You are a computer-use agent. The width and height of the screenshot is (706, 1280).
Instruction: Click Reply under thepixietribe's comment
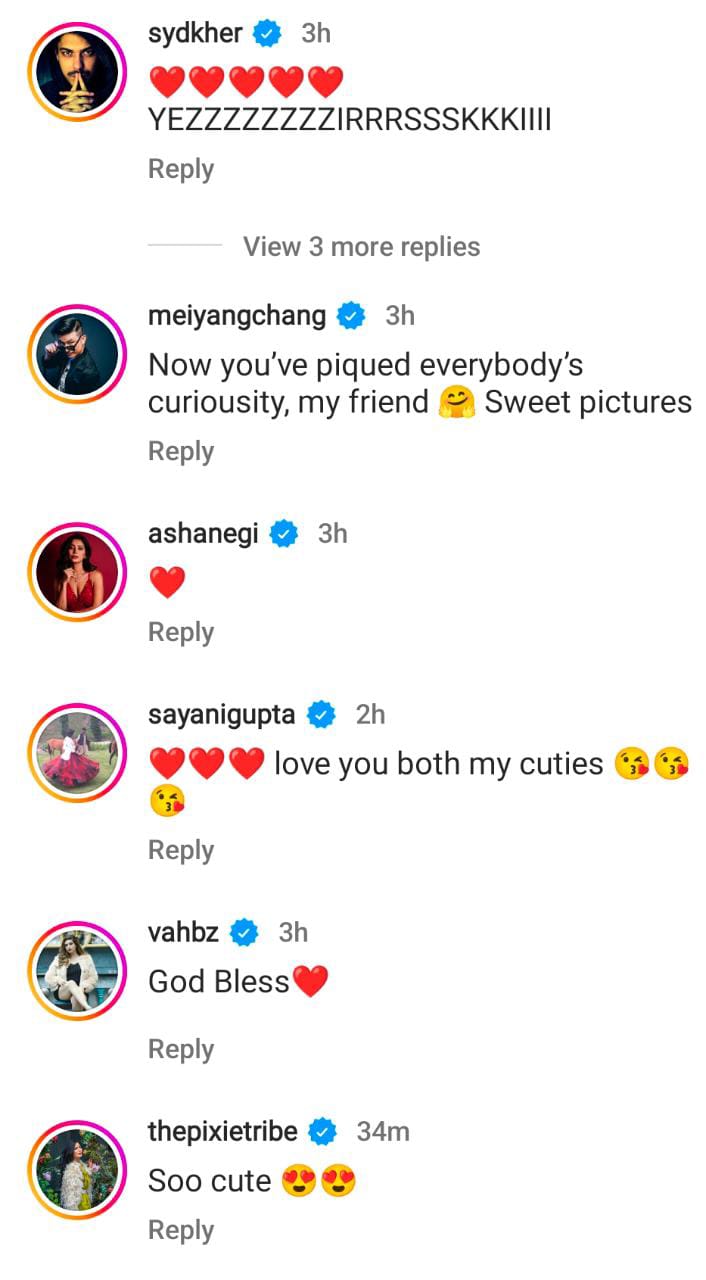(x=181, y=1229)
